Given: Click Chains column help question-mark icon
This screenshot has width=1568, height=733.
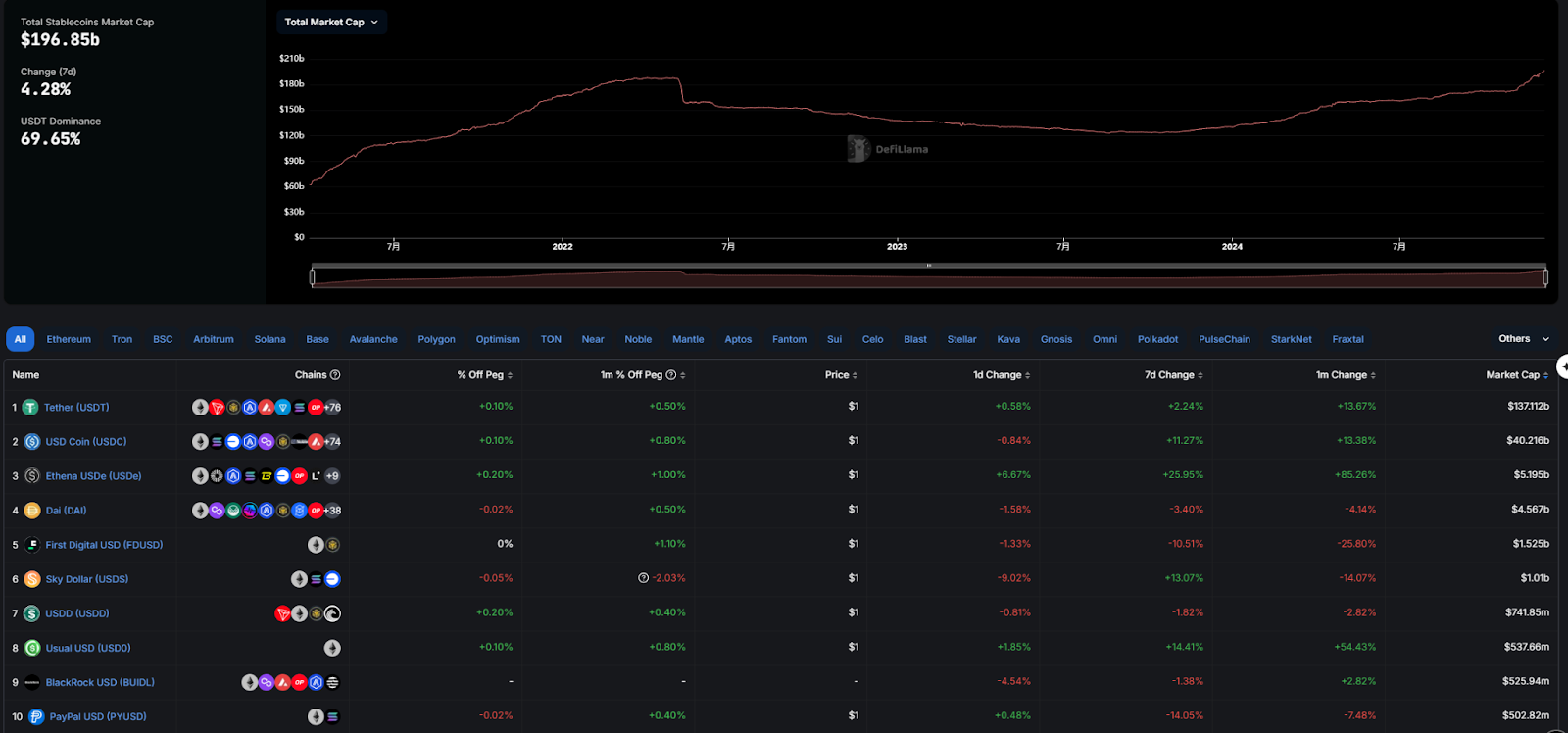Looking at the screenshot, I should (x=335, y=375).
